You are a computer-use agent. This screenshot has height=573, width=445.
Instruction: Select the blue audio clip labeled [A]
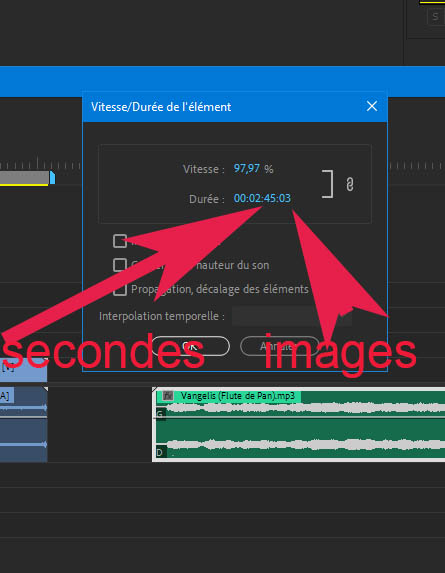pyautogui.click(x=23, y=424)
